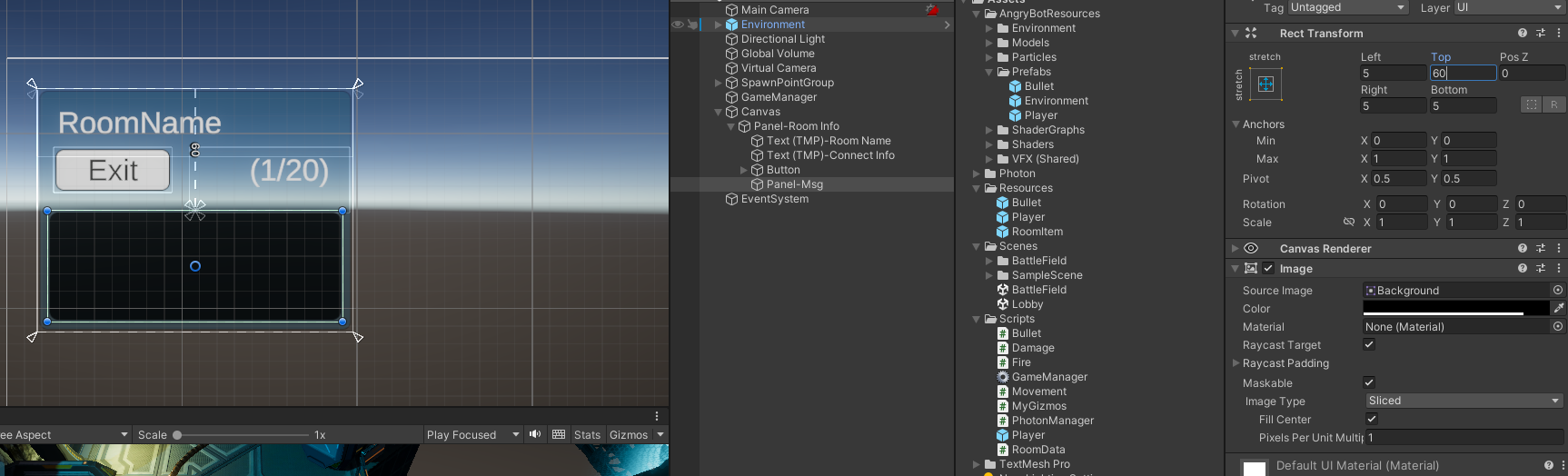Click the Bottom value field

[1463, 105]
